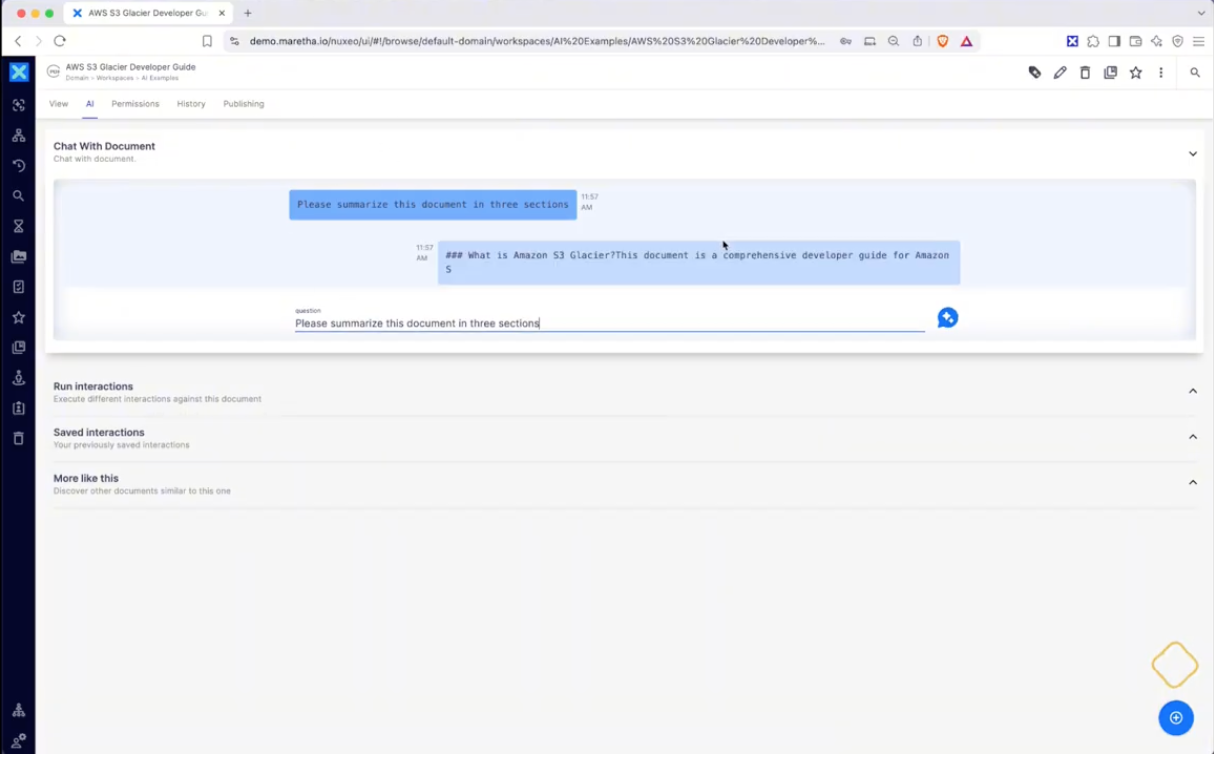Open the stamp-shaped icon in the left sidebar
Viewport: 1214px width, 757px height.
click(18, 378)
